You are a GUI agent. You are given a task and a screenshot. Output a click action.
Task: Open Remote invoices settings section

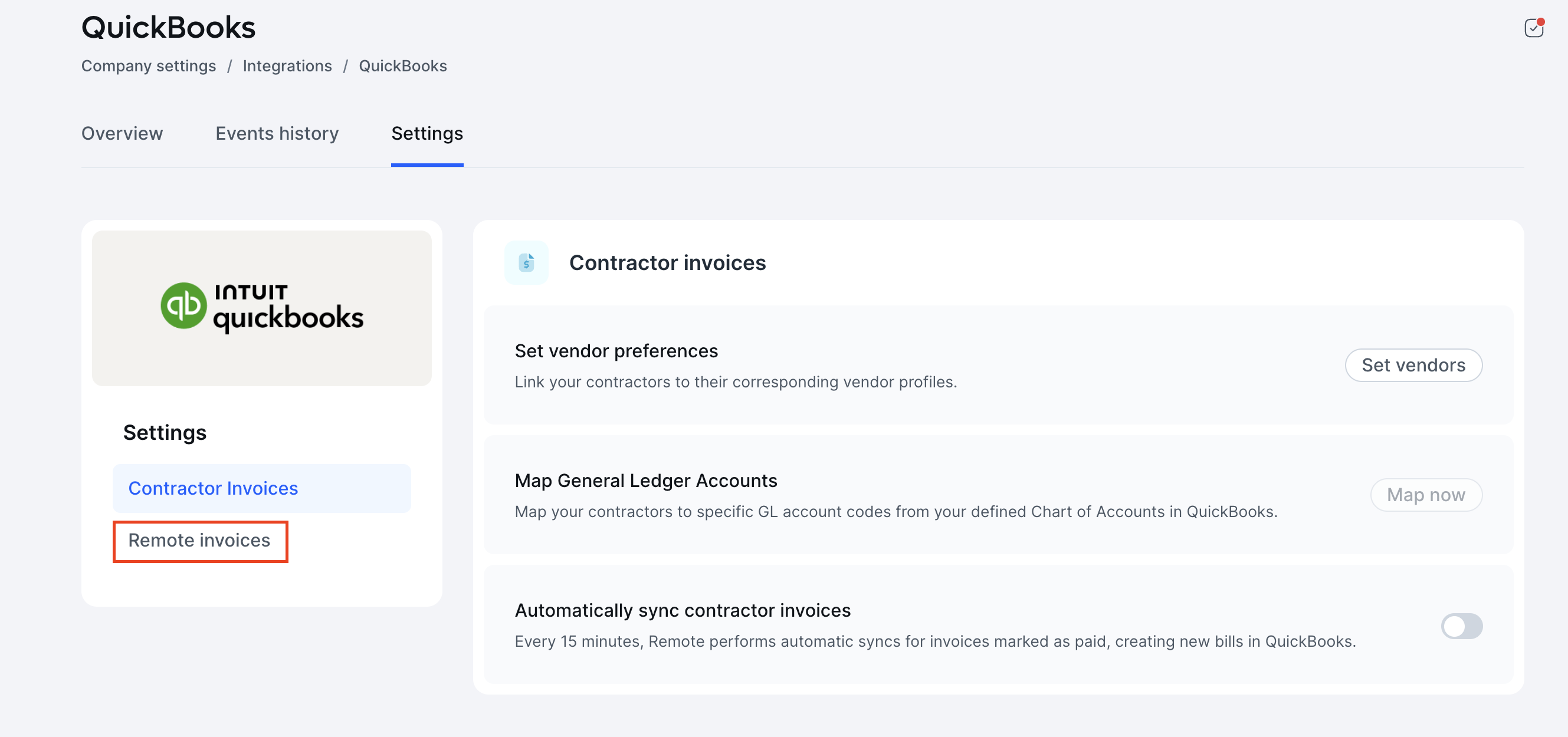pyautogui.click(x=199, y=541)
